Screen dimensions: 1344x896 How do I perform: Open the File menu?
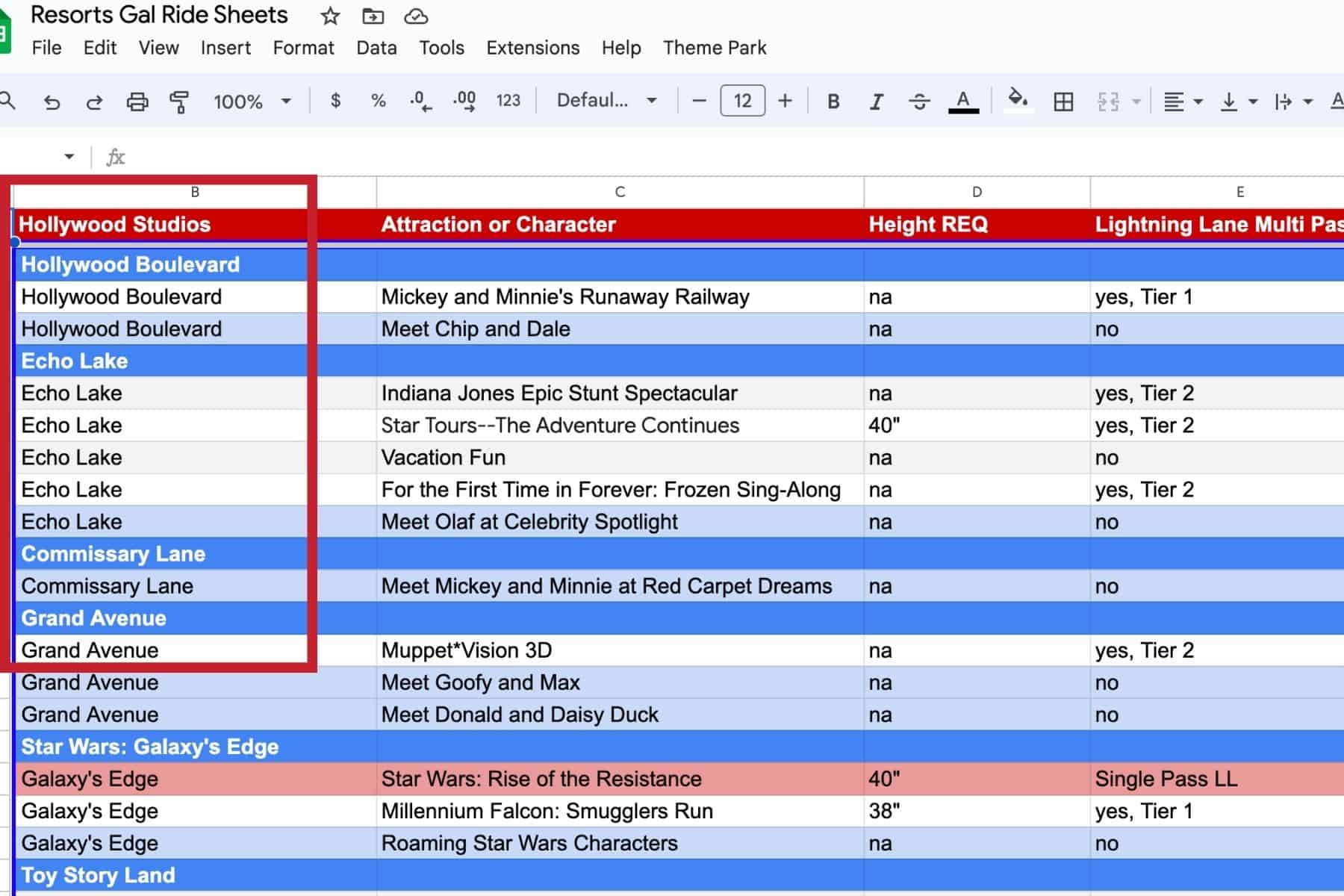click(46, 48)
